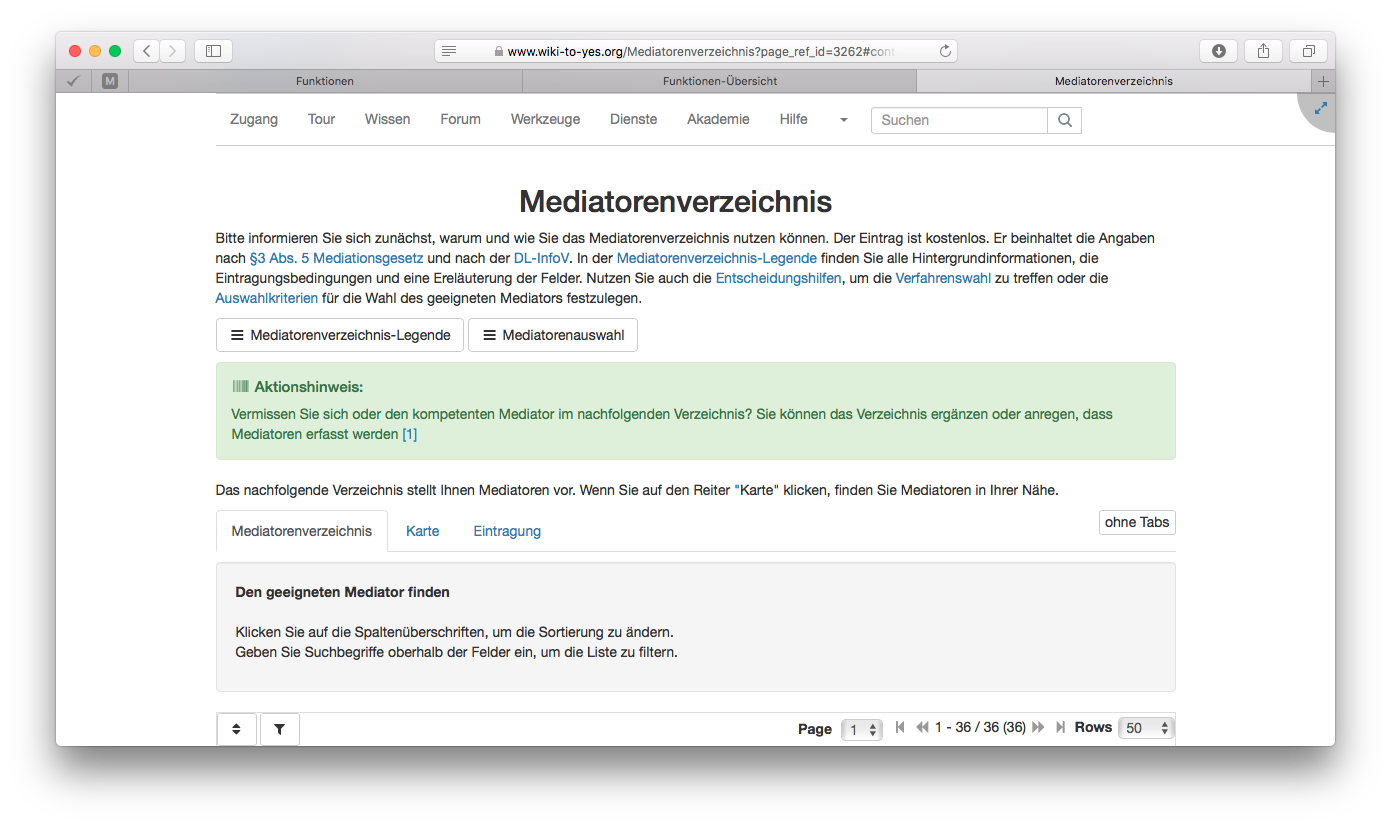Click into the Suchen search field
Screen dimensions: 1391x826
pyautogui.click(x=958, y=120)
